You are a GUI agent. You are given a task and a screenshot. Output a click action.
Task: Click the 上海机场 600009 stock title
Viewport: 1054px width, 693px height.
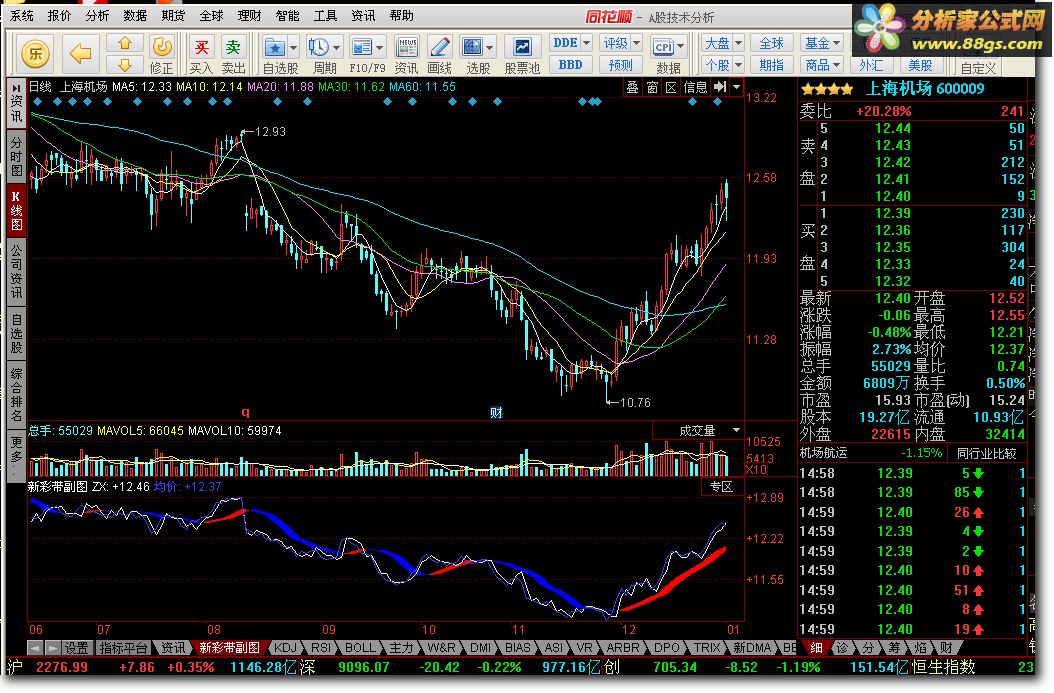(x=924, y=88)
